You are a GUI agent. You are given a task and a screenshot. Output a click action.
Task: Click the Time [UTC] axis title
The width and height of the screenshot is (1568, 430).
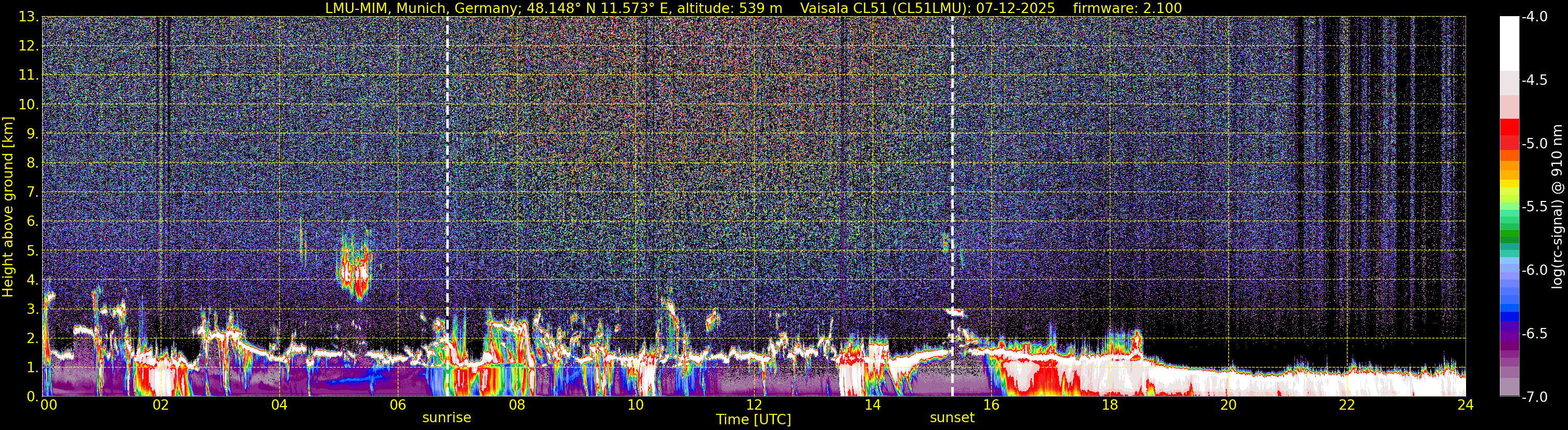[x=754, y=419]
